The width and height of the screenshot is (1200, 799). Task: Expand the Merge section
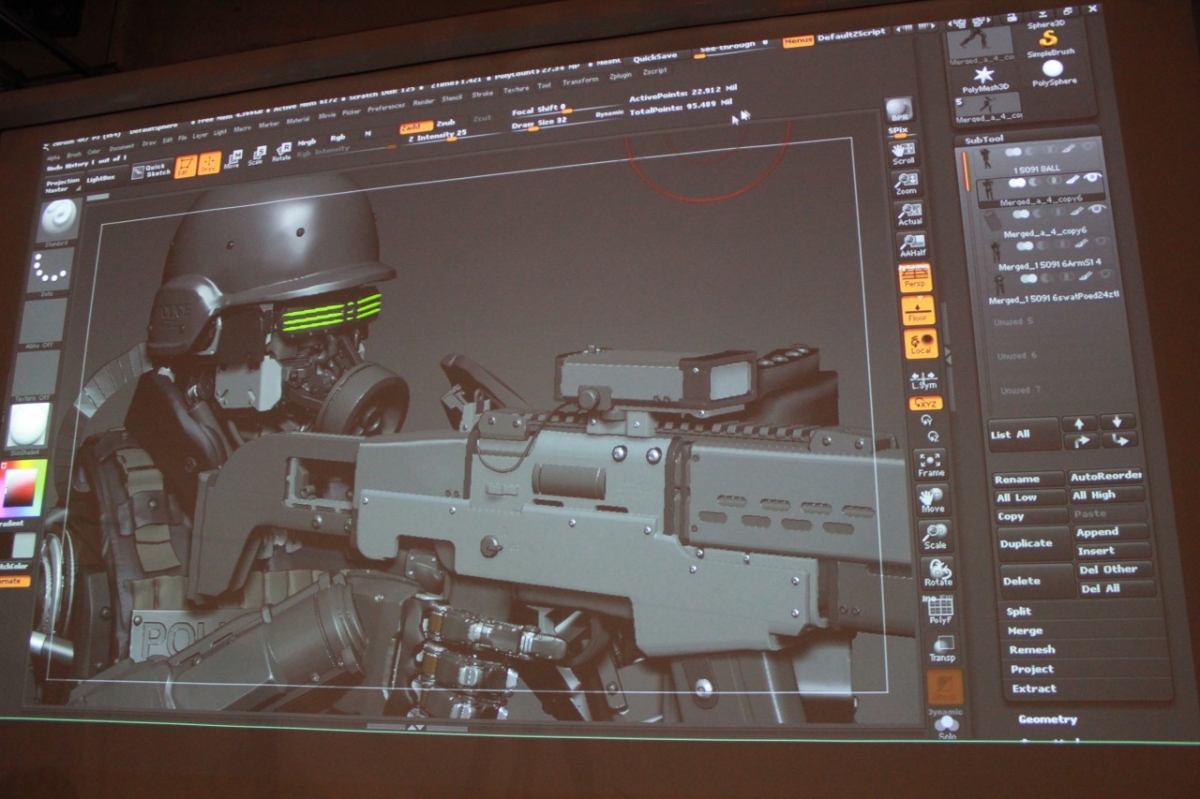pyautogui.click(x=1025, y=630)
